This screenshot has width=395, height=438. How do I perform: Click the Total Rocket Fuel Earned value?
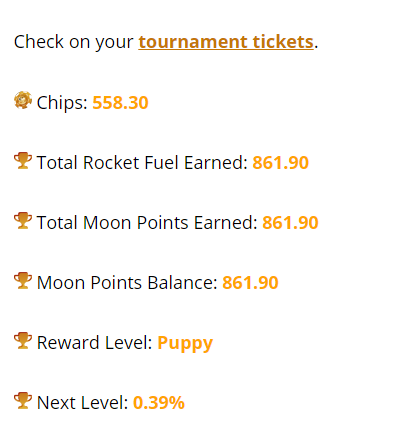[280, 163]
